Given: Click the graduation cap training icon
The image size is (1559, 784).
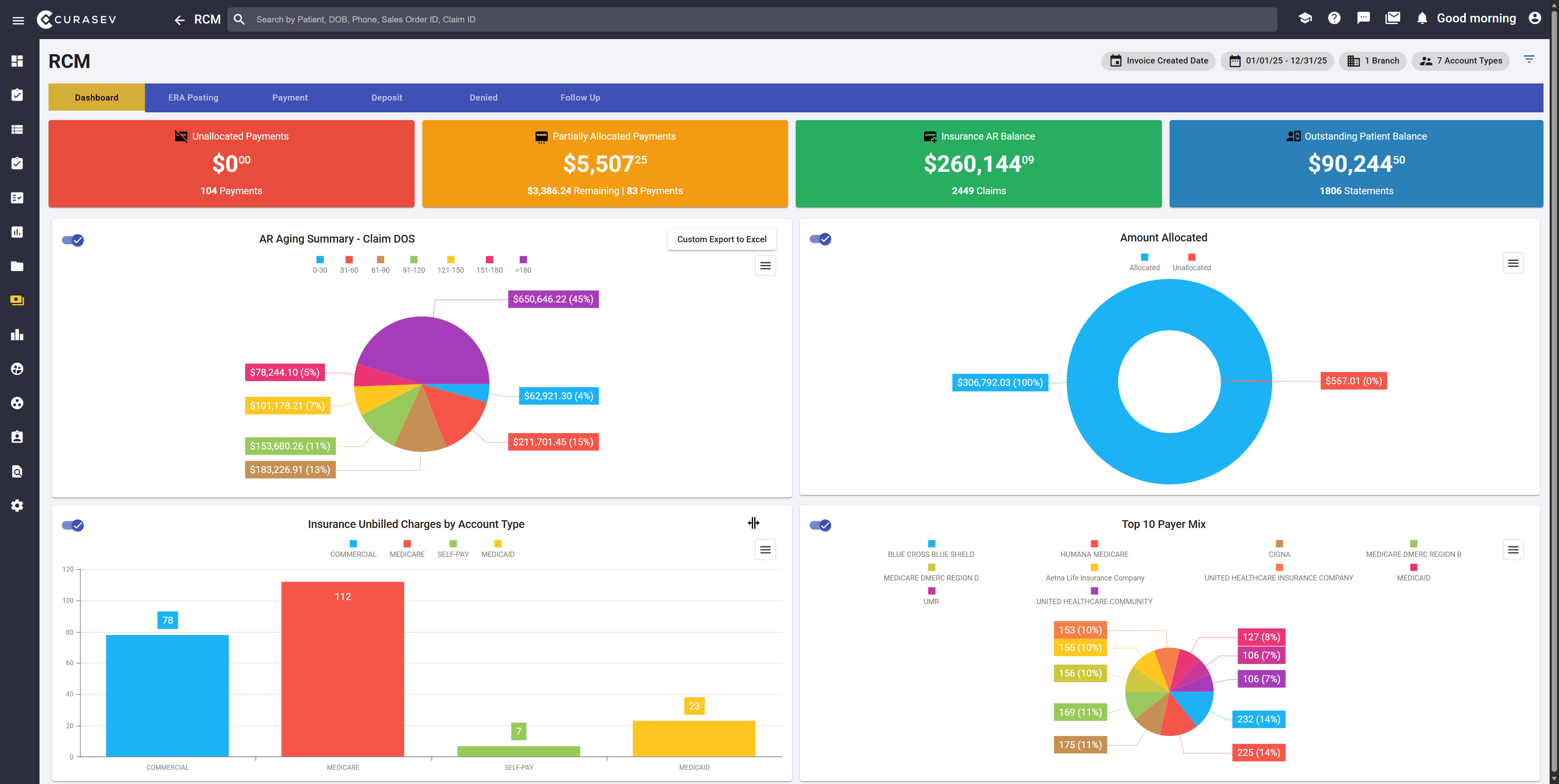Looking at the screenshot, I should point(1305,18).
